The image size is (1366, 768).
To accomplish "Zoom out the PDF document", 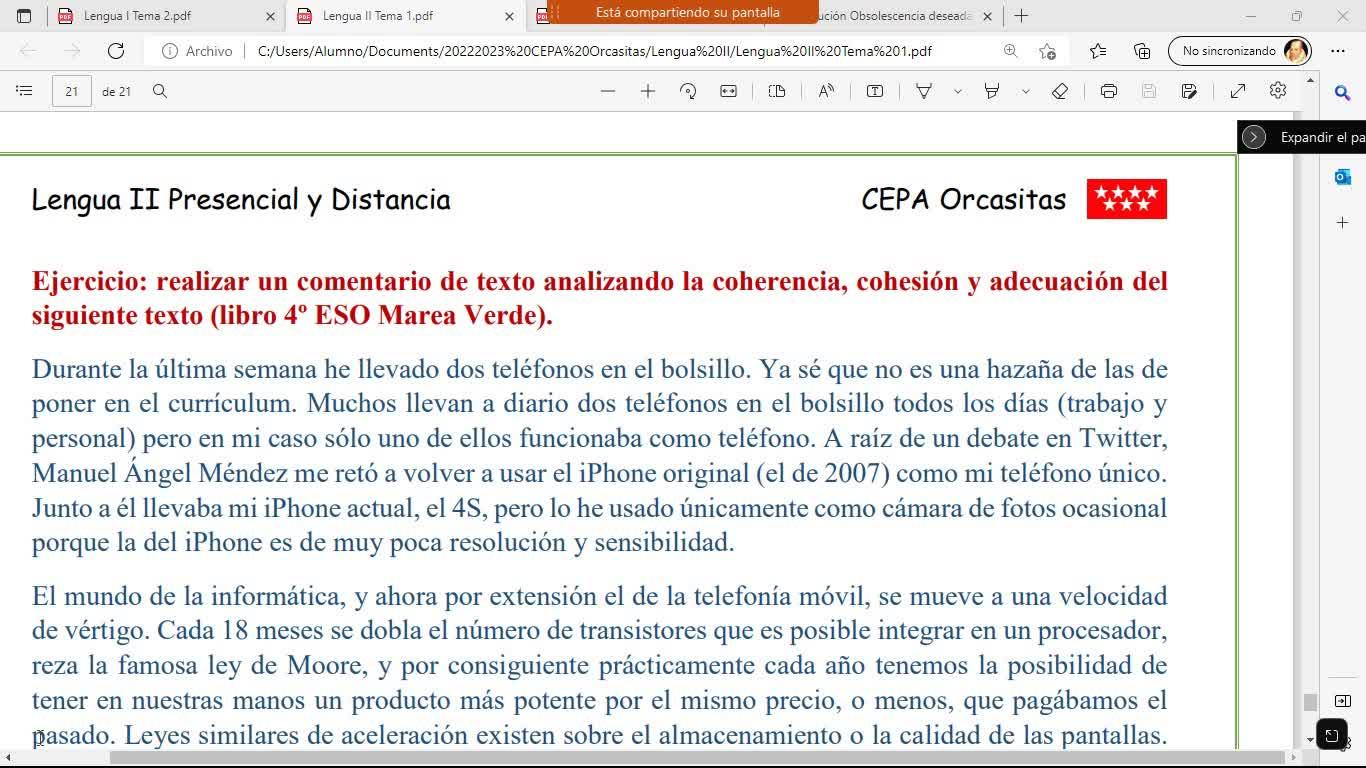I will point(608,91).
